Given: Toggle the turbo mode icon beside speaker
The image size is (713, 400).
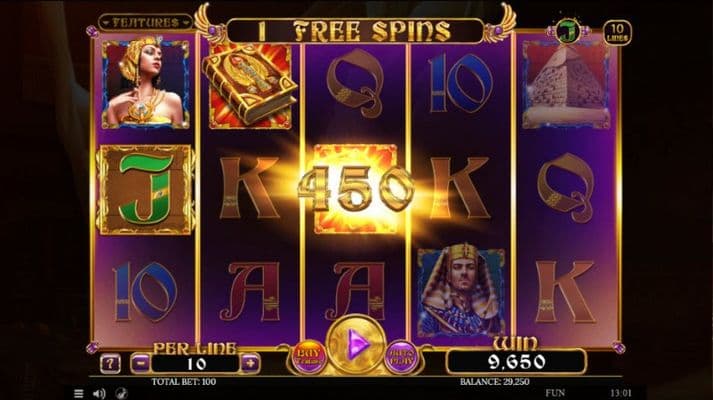Looking at the screenshot, I should pyautogui.click(x=121, y=394).
